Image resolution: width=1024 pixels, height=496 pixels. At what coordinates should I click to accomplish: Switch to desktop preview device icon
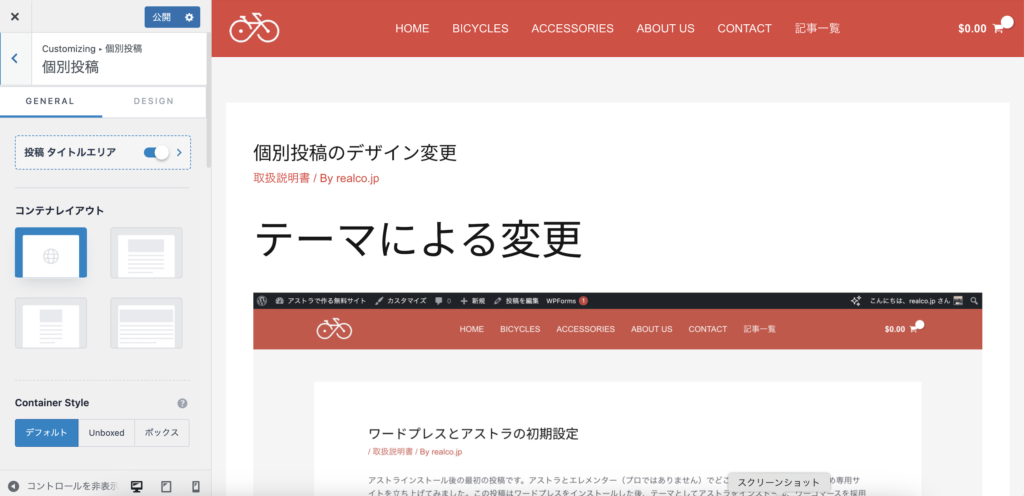(136, 486)
